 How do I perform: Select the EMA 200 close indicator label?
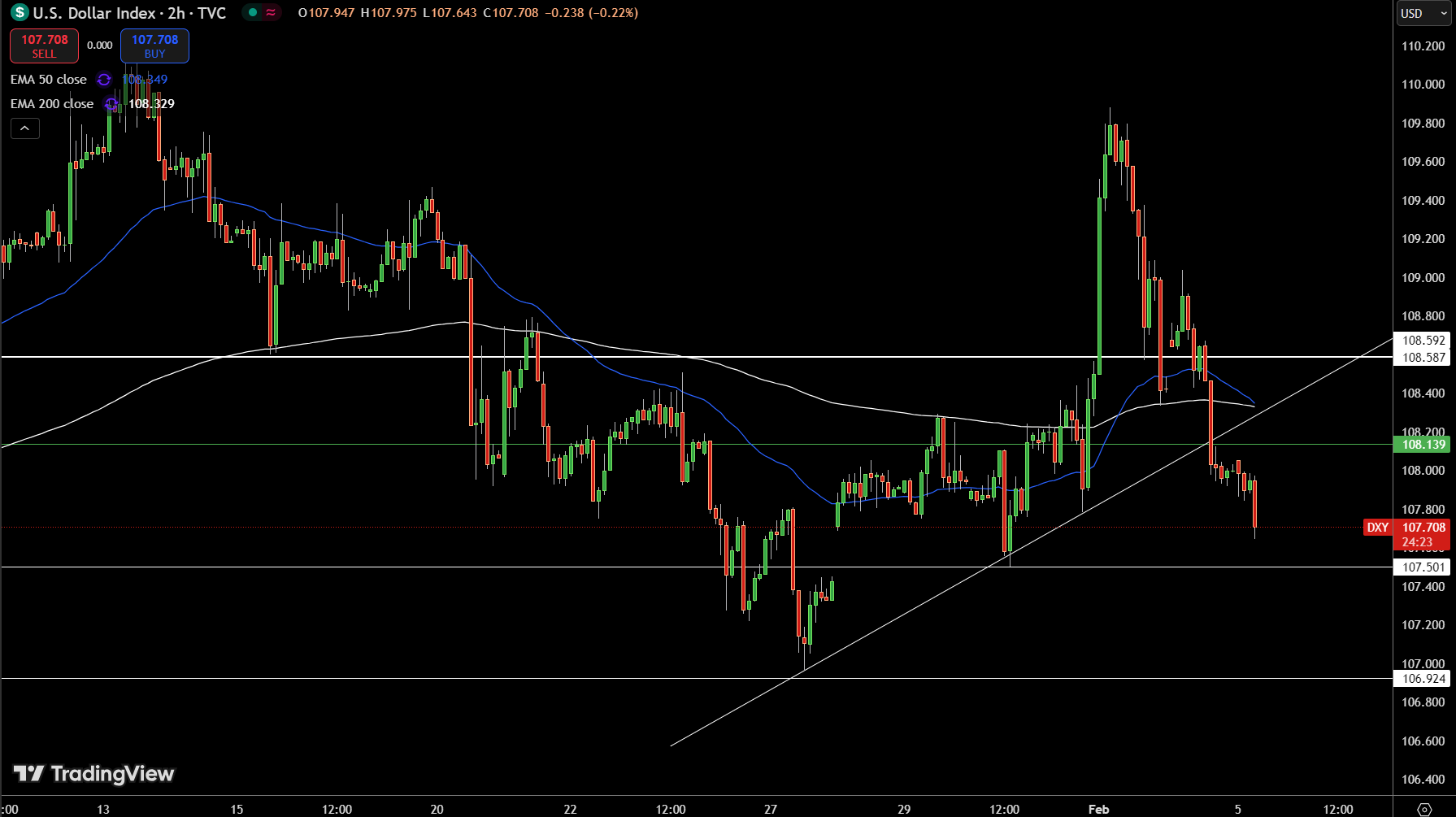pyautogui.click(x=52, y=104)
